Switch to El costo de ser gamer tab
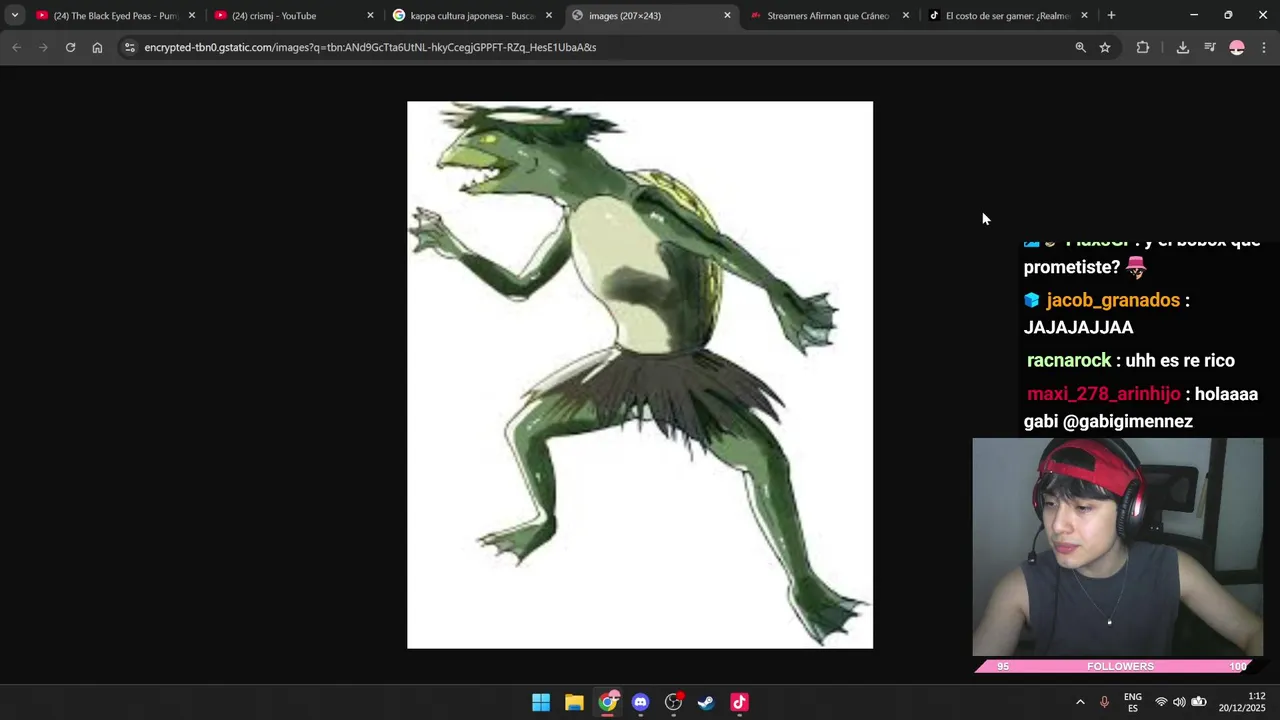This screenshot has width=1280, height=720. [1008, 15]
